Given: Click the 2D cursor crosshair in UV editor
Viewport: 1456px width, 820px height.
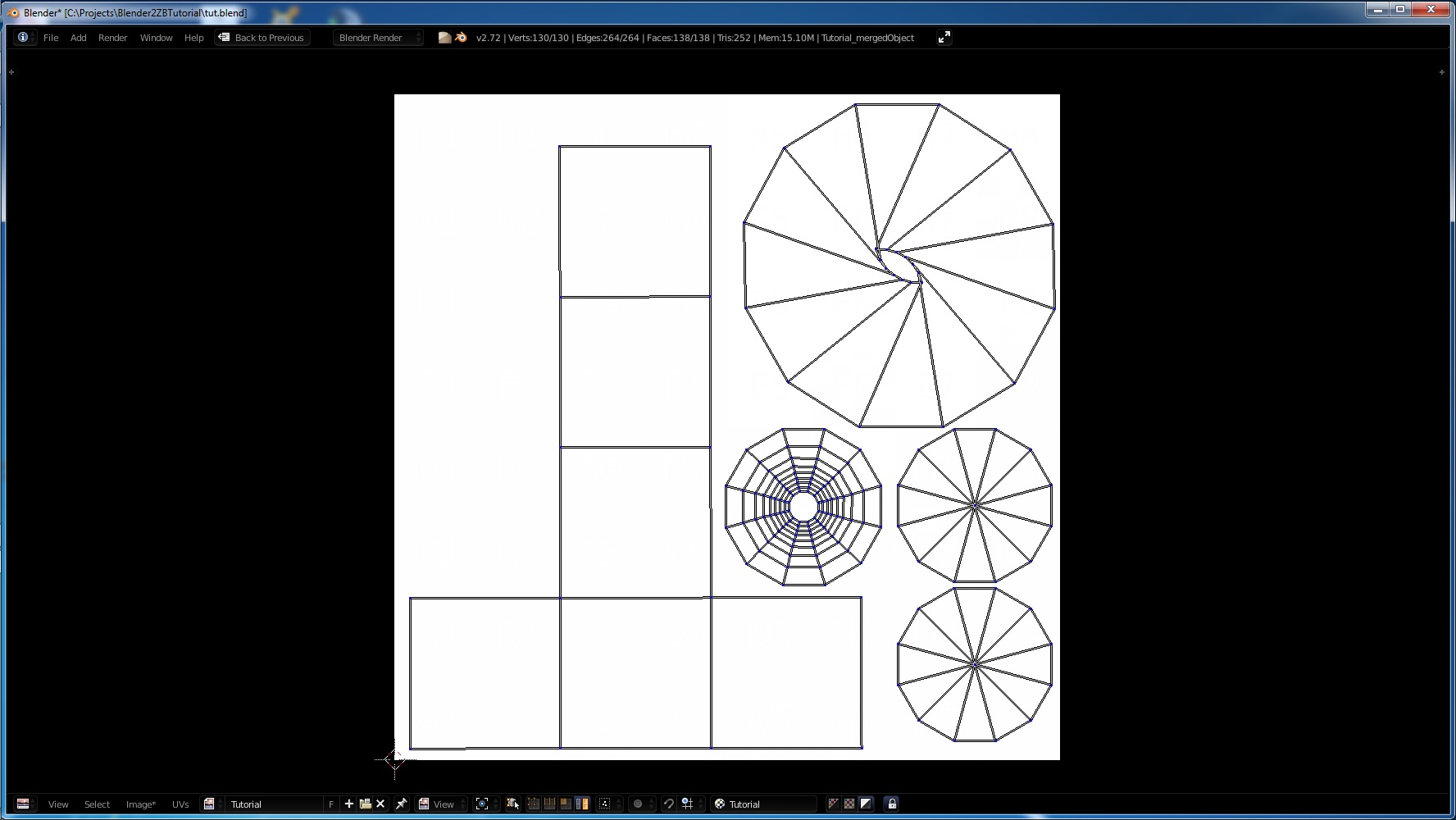Looking at the screenshot, I should pyautogui.click(x=395, y=760).
